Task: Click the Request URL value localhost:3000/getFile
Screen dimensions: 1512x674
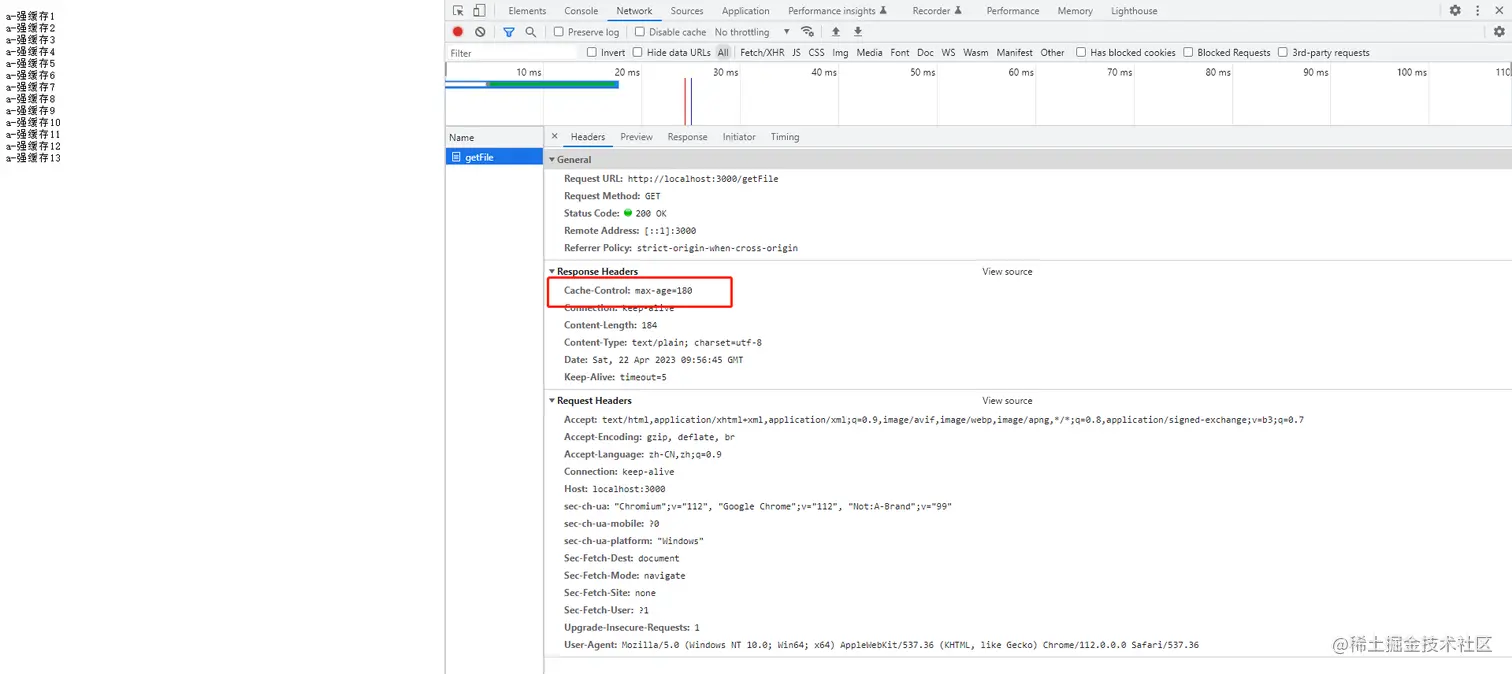Action: point(703,179)
